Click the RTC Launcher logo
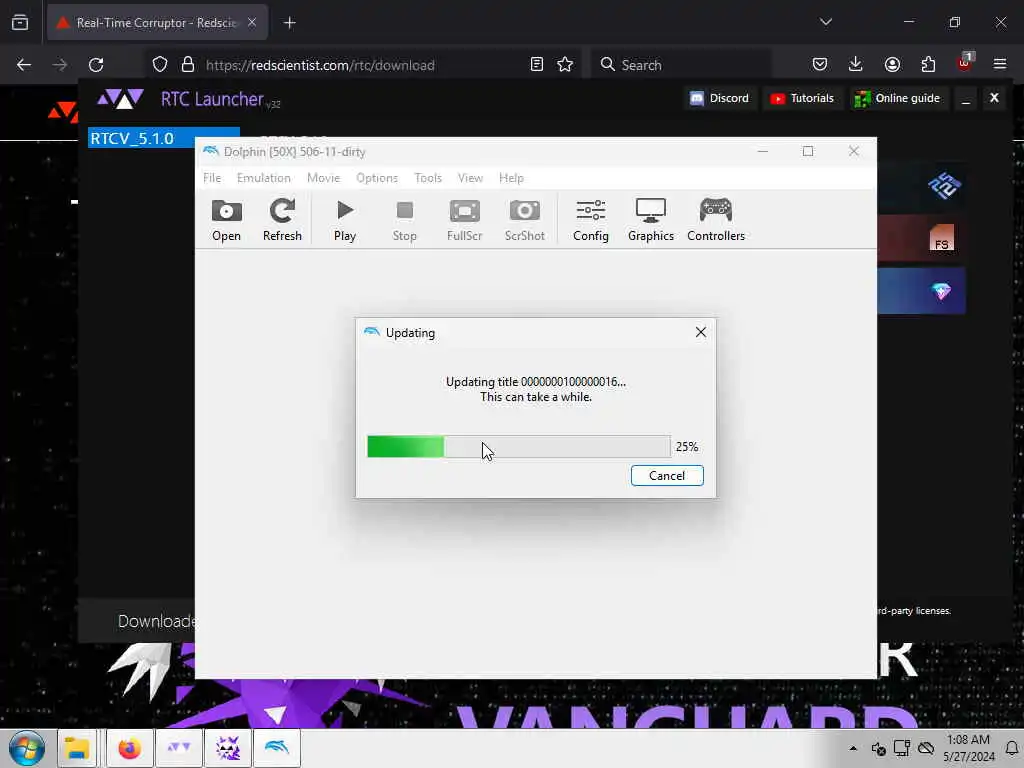Image resolution: width=1024 pixels, height=768 pixels. tap(120, 99)
